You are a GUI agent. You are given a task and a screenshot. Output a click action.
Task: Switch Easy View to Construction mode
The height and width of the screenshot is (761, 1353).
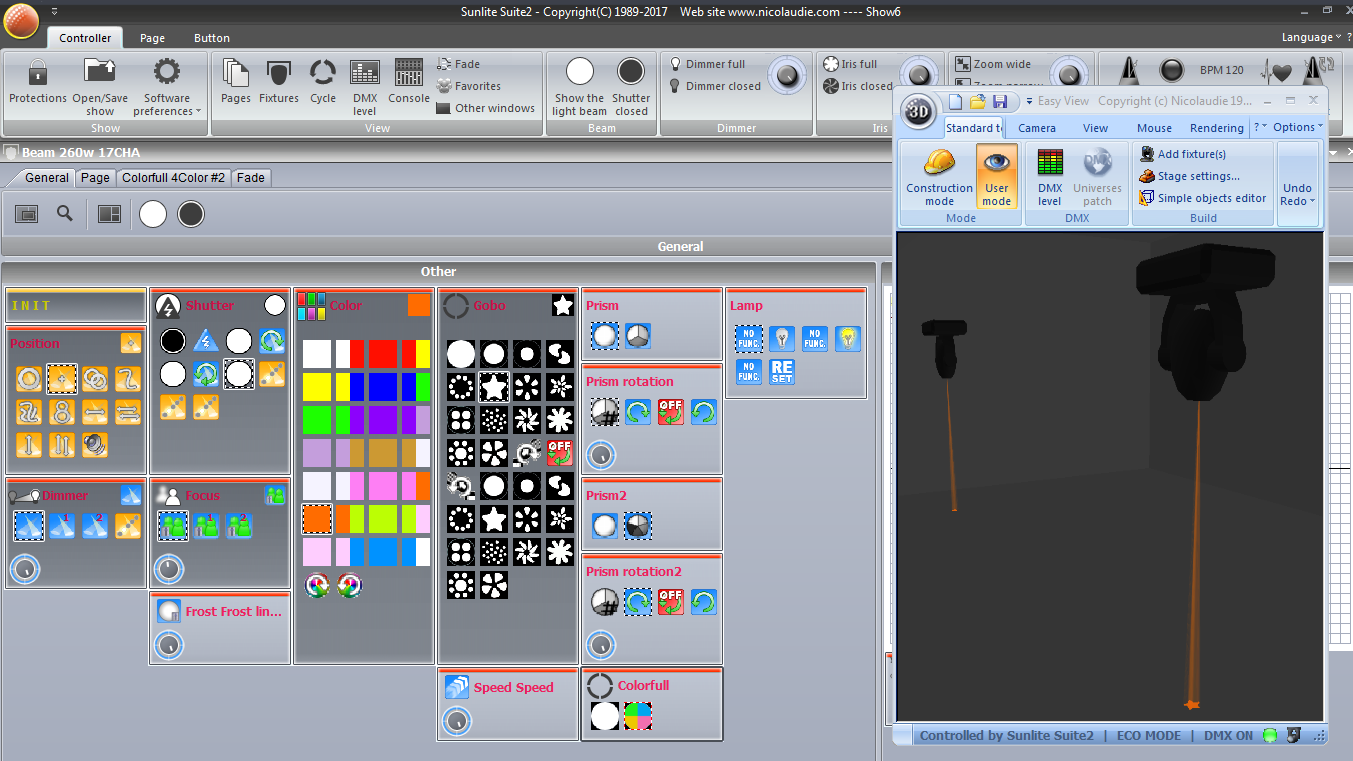pyautogui.click(x=939, y=176)
